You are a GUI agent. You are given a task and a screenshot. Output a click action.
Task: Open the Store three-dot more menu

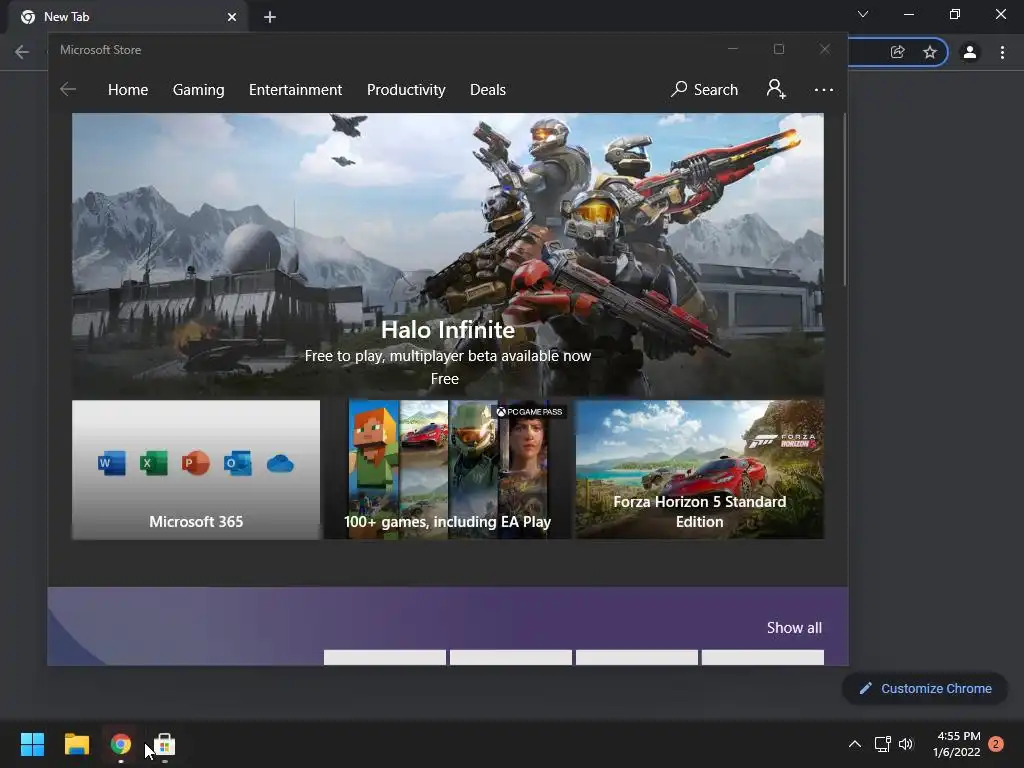coord(824,89)
